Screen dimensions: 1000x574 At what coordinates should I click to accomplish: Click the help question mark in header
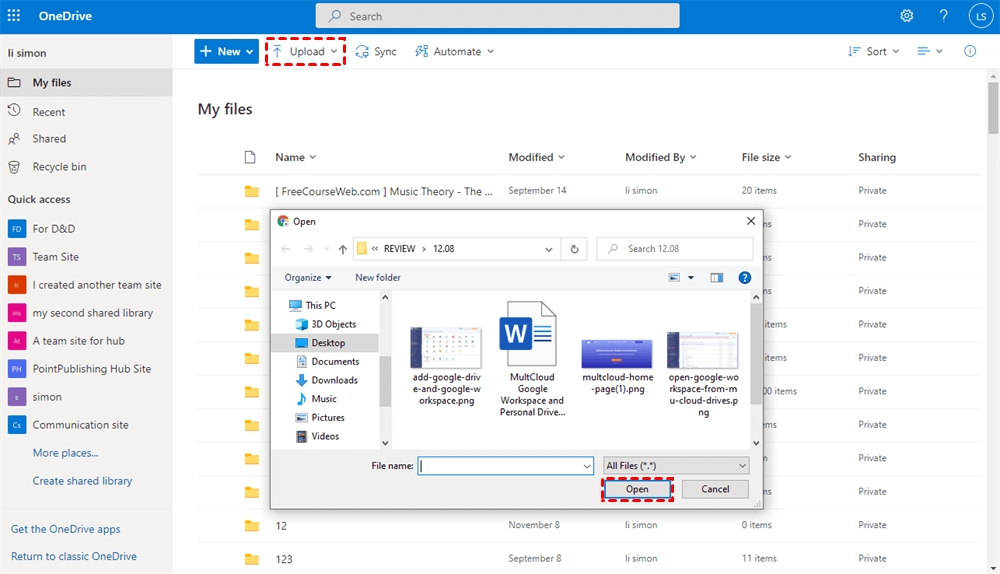[x=943, y=16]
